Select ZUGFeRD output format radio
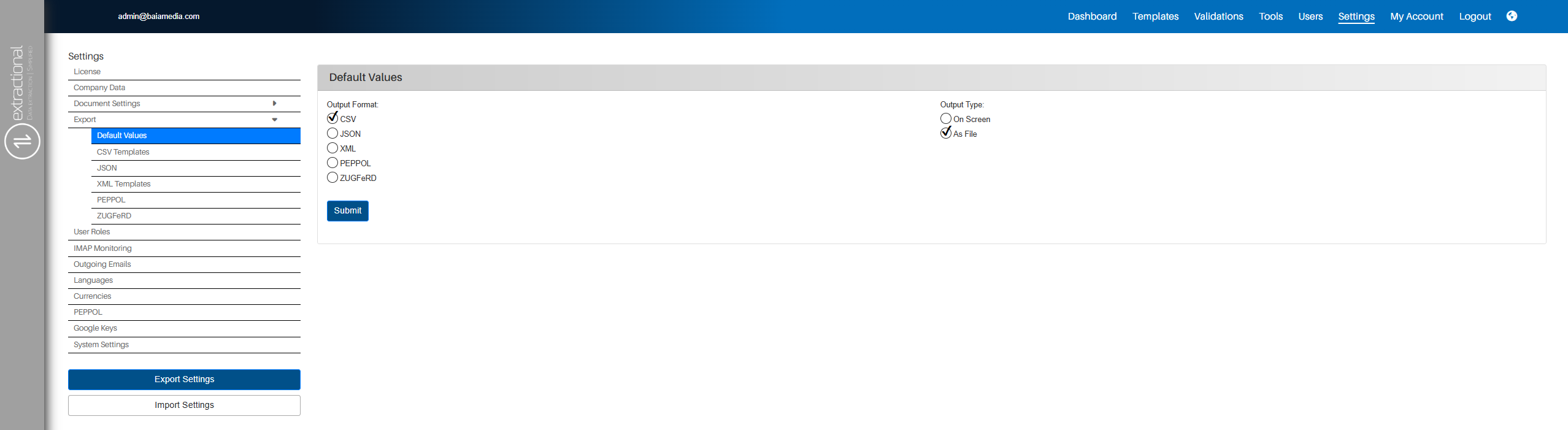Screen dimensions: 1568x430 click(332, 178)
